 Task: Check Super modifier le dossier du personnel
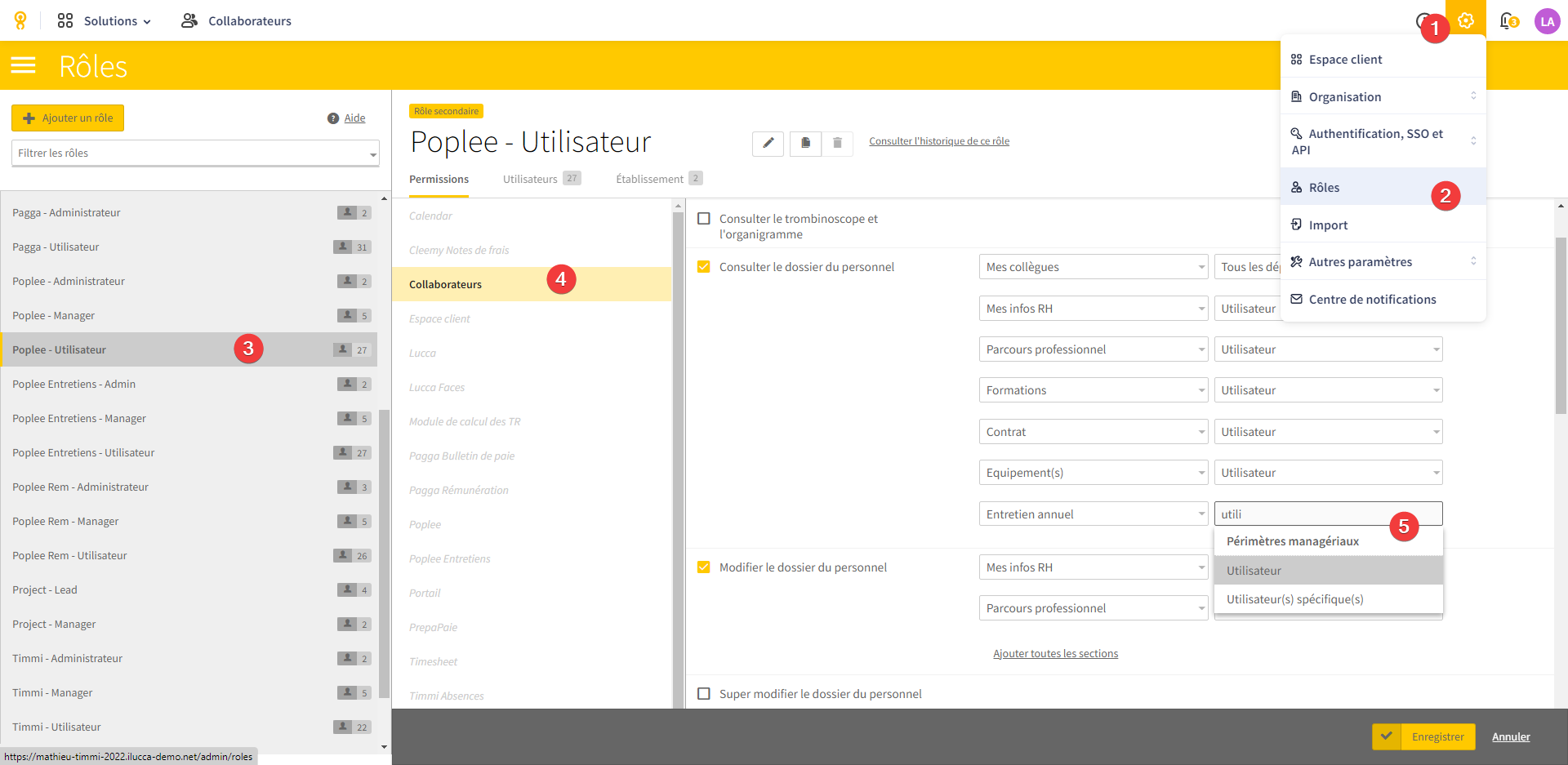pos(704,694)
